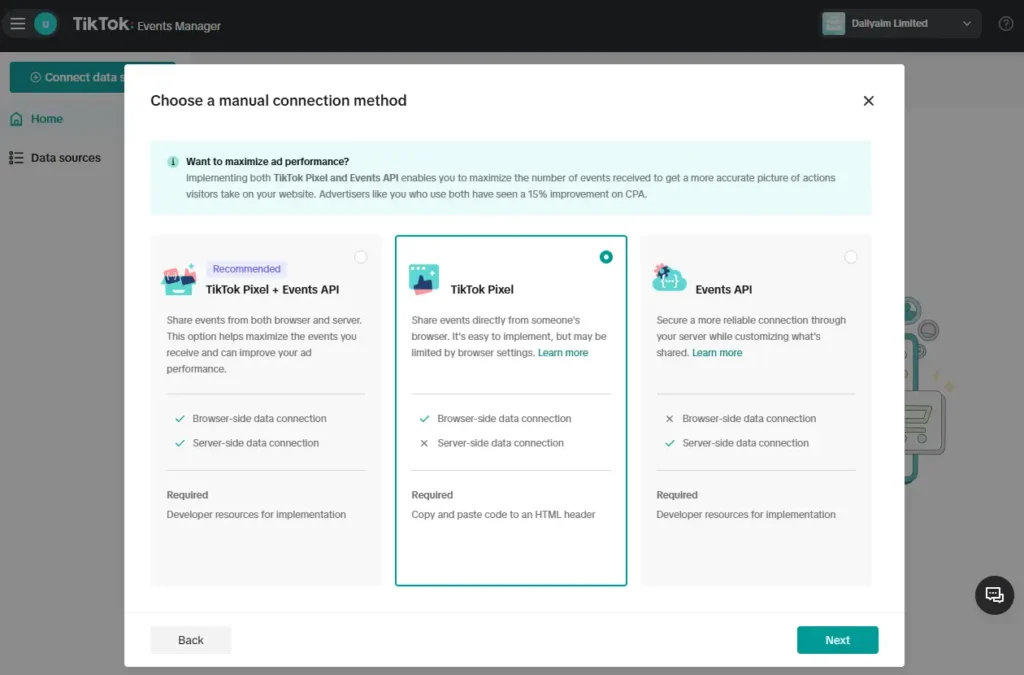
Task: Click the Events API card title
Action: tap(723, 289)
